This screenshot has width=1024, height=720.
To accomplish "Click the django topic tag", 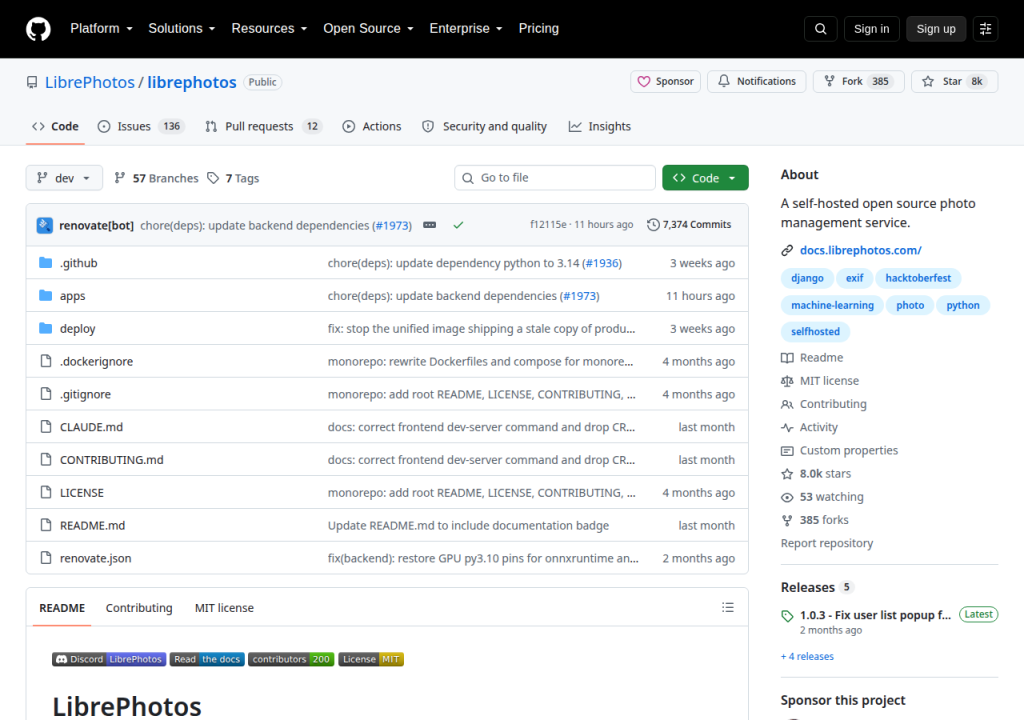I will [807, 278].
